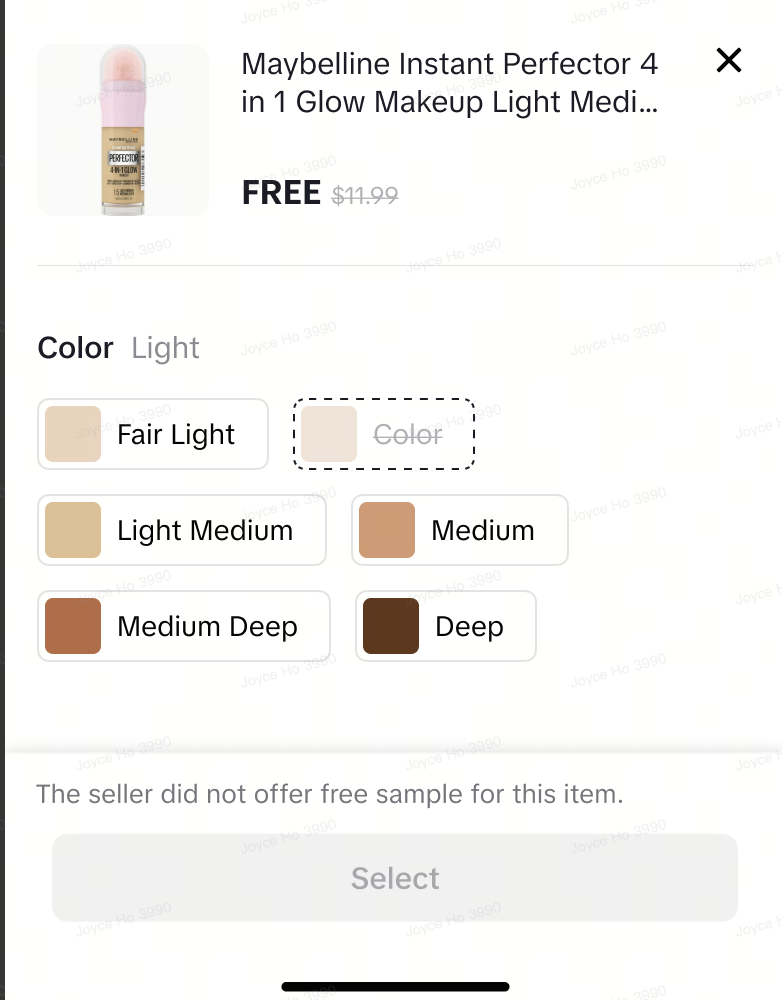Choose the Fair Light shade option
The image size is (782, 1000).
click(175, 435)
